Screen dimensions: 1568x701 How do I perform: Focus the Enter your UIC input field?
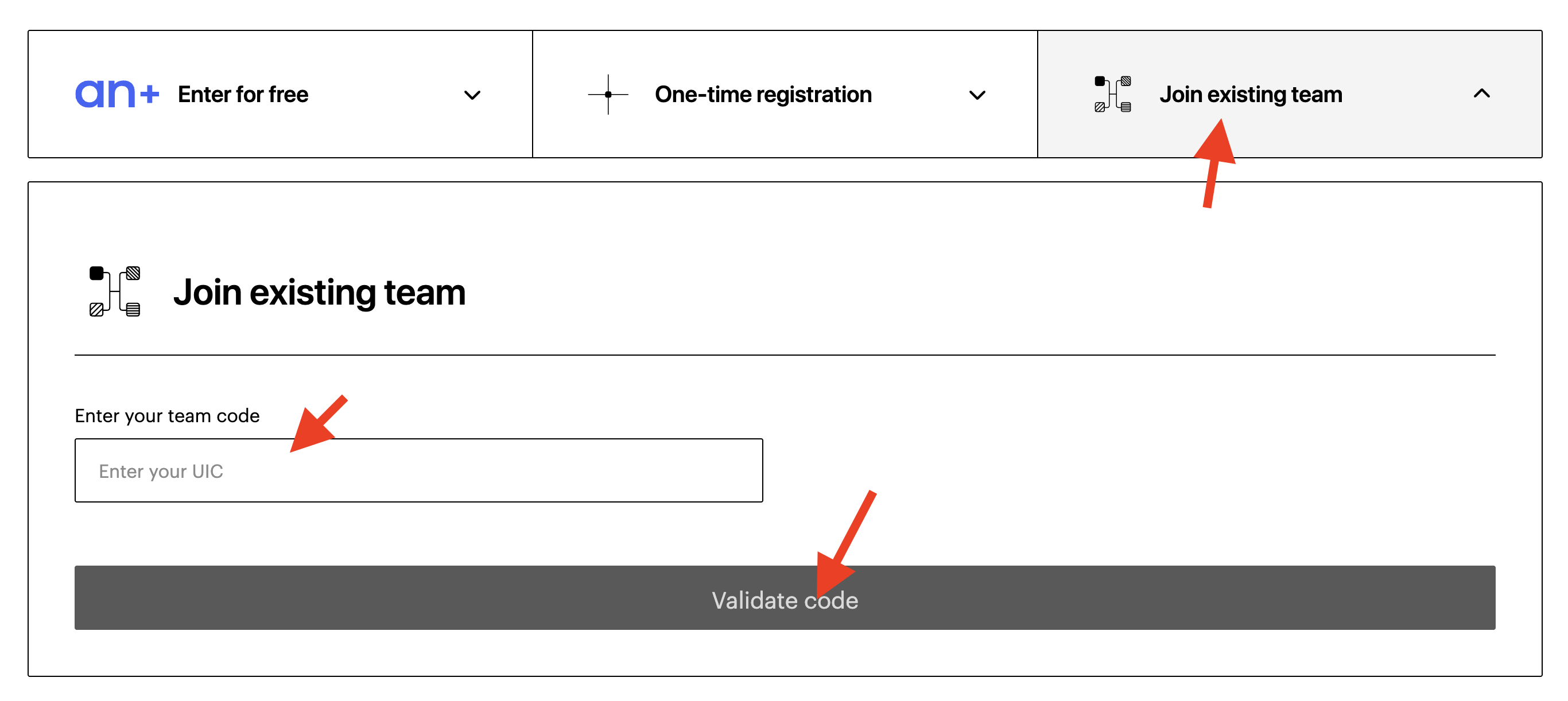click(x=418, y=470)
